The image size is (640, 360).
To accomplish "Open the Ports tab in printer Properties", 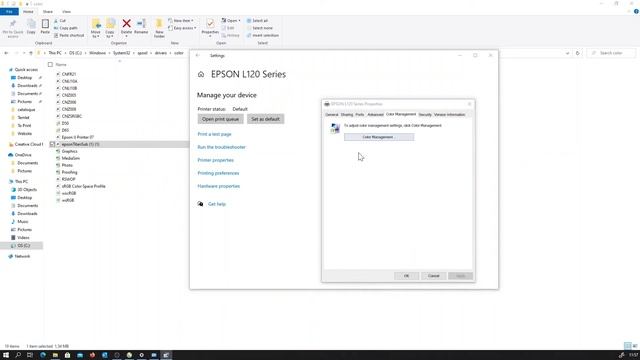I will tap(360, 115).
